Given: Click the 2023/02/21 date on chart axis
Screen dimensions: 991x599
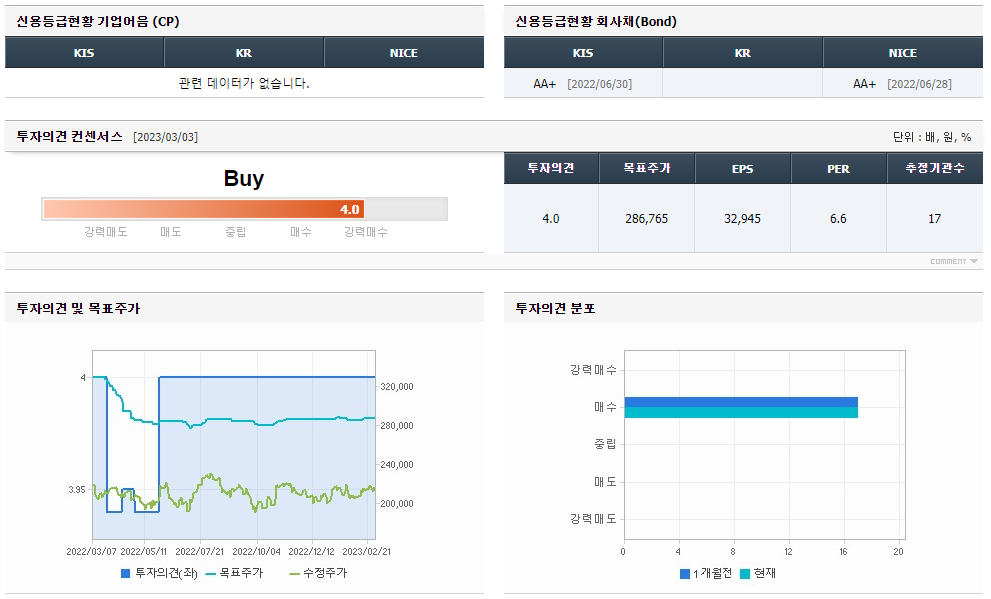Looking at the screenshot, I should pos(367,552).
